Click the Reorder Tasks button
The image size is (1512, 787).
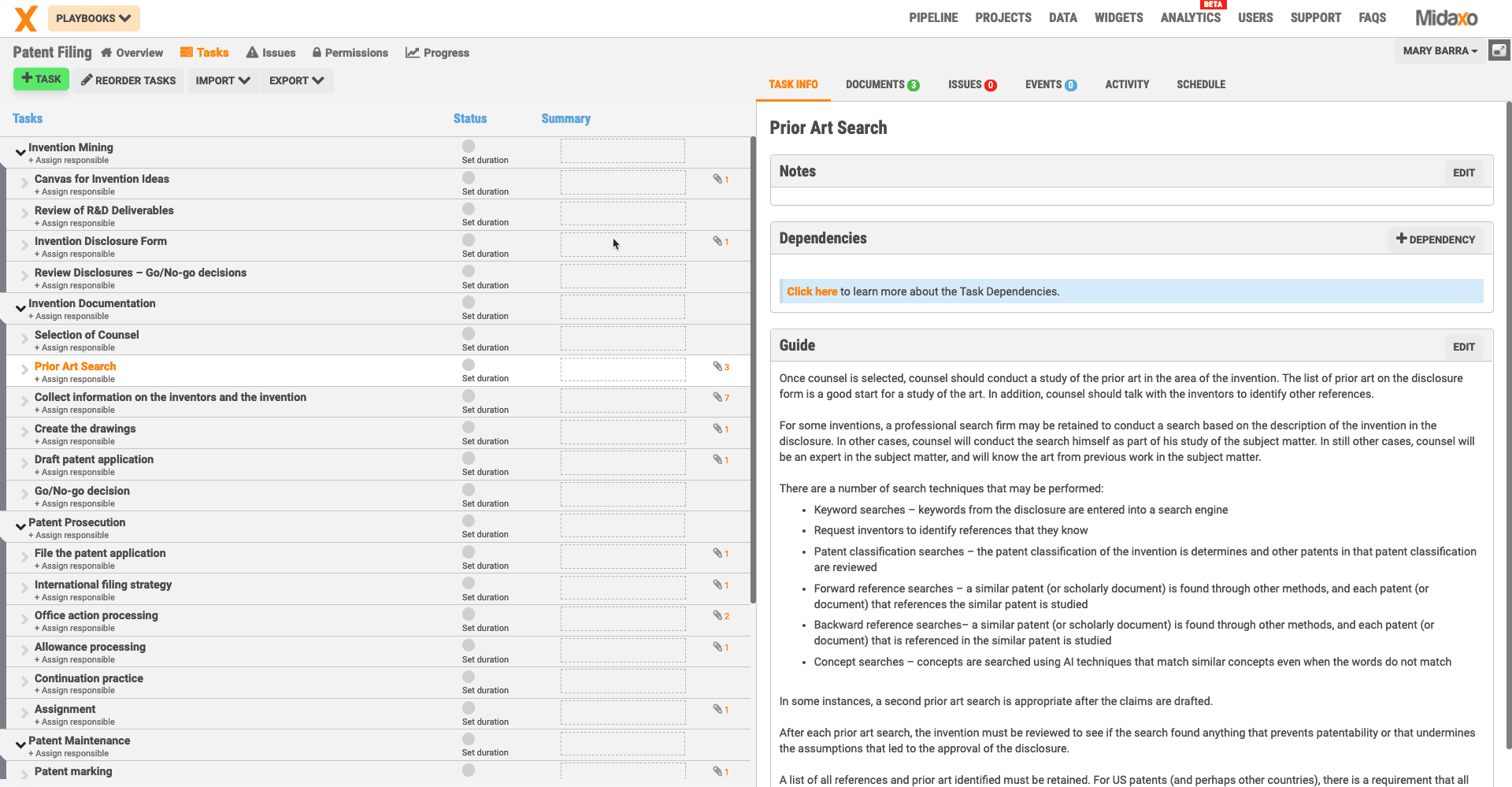128,80
